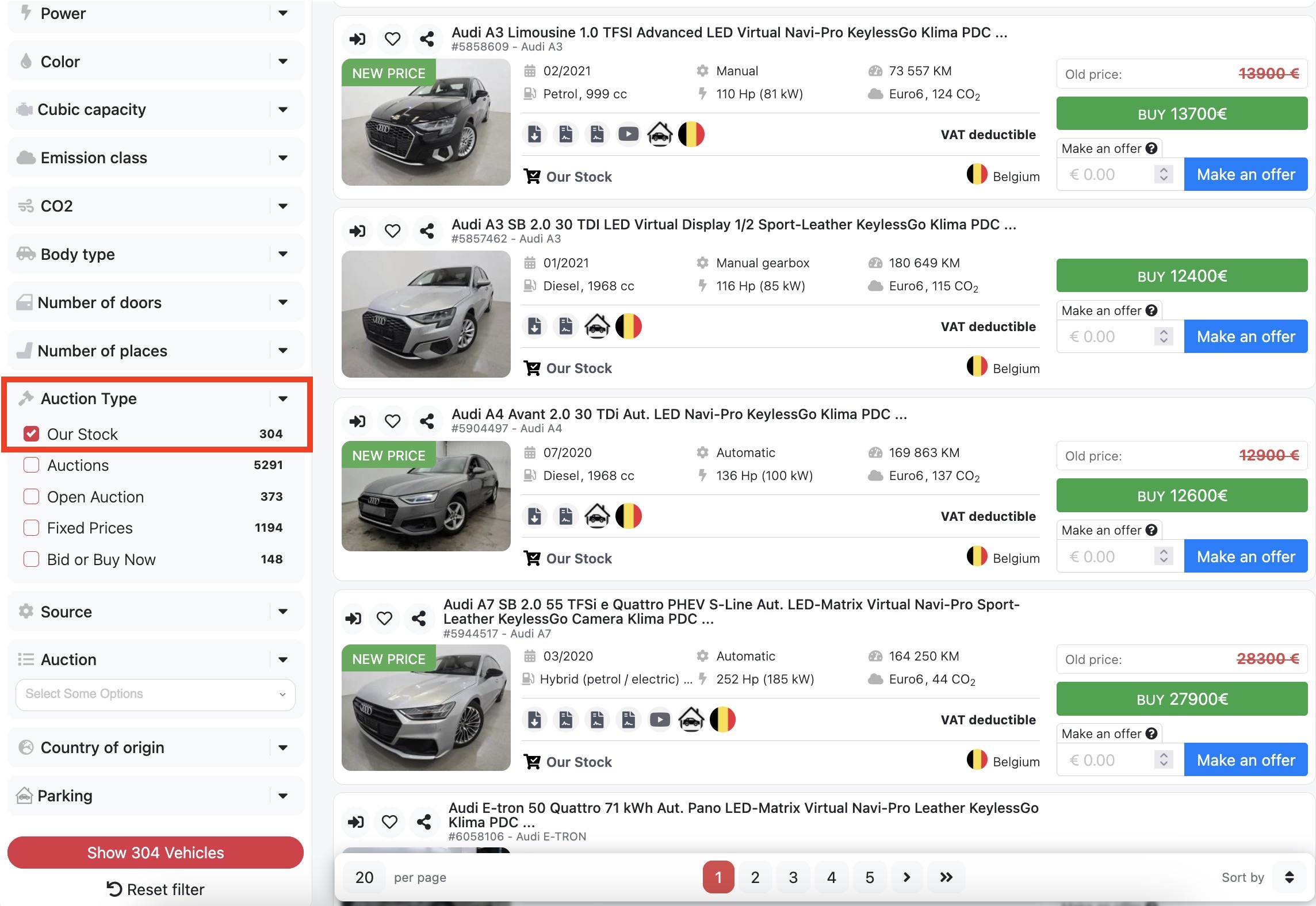Click download document icon on Audi A7 listing
Screen dimensions: 1316x906
[x=534, y=720]
